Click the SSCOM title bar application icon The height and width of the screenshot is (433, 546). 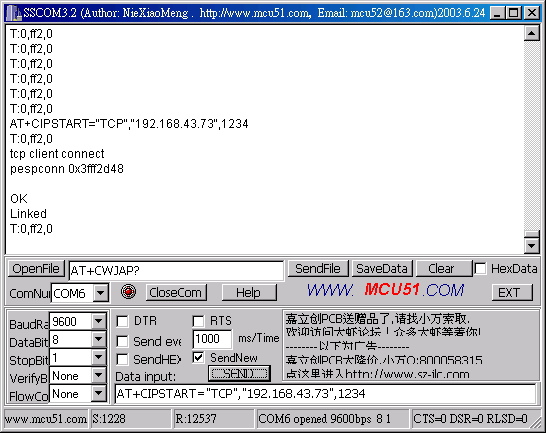point(13,13)
